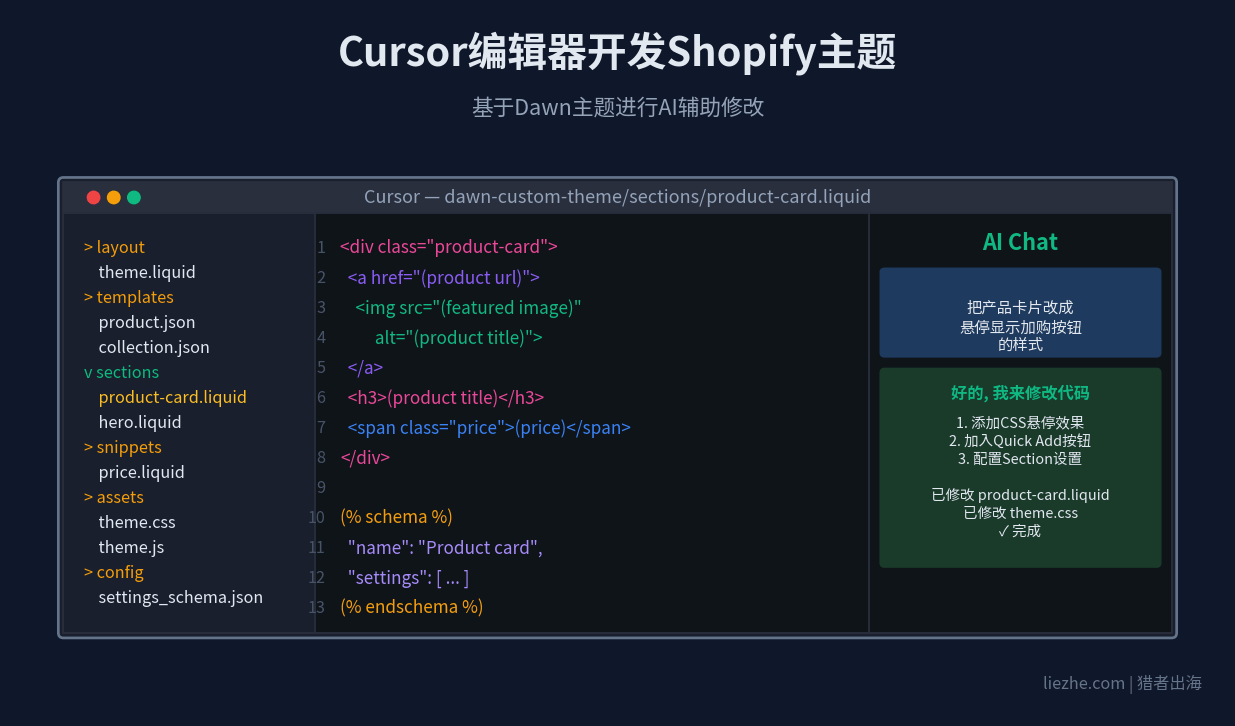
Task: Collapse the sections folder
Action: click(121, 372)
